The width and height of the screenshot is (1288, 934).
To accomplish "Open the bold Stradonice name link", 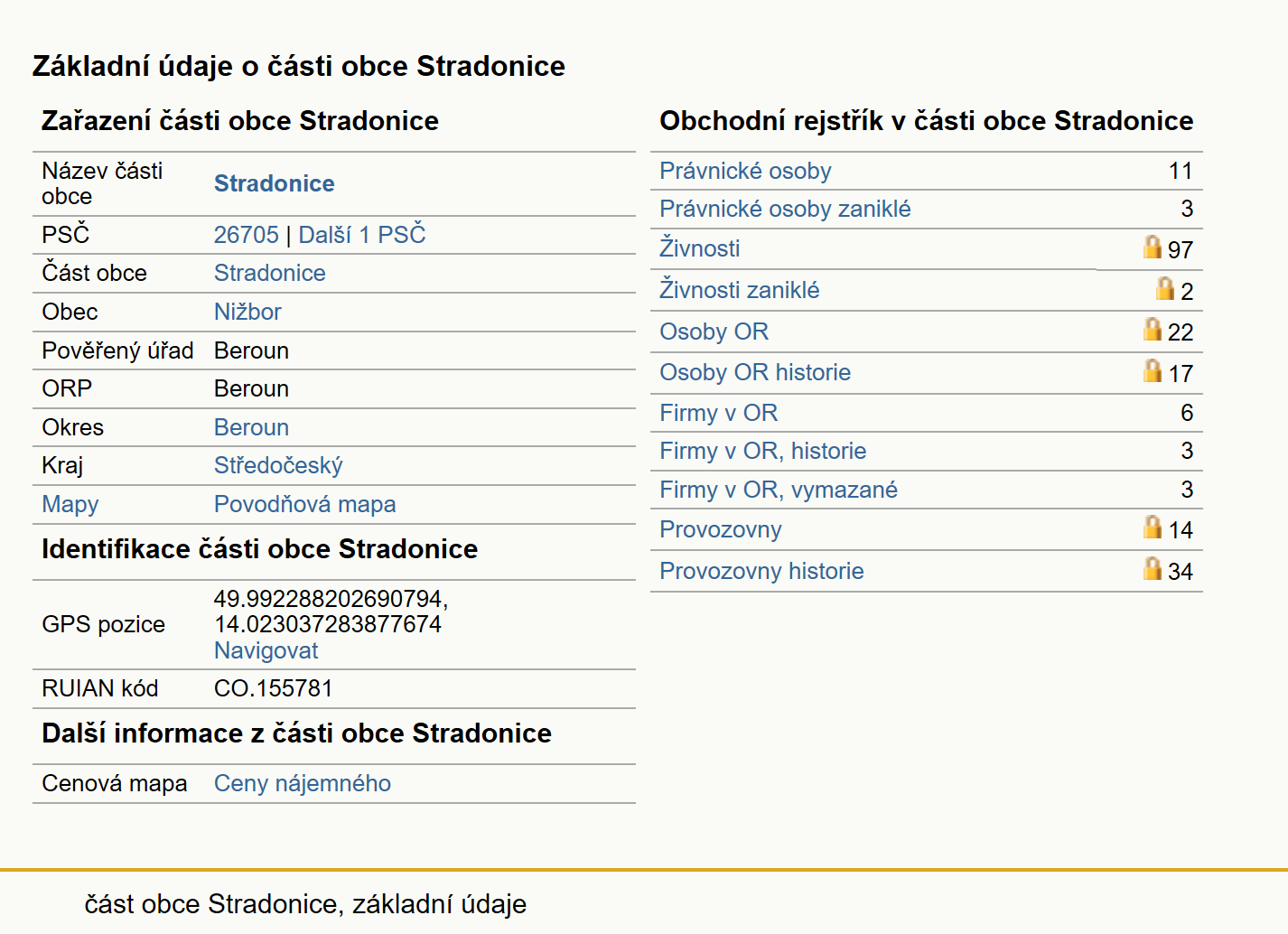I will [275, 183].
